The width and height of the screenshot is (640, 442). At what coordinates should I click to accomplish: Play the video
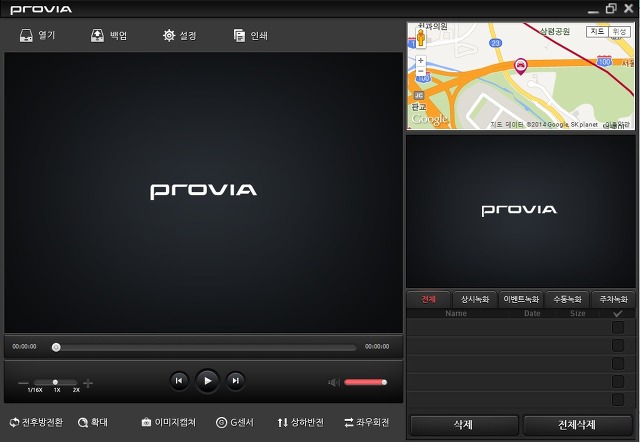pos(207,381)
